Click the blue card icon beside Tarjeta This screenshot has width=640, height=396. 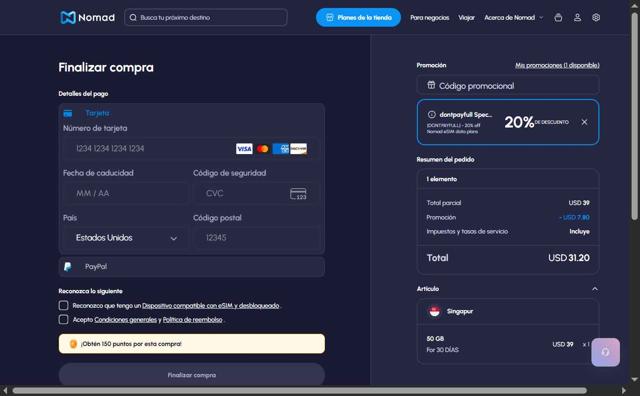(68, 113)
